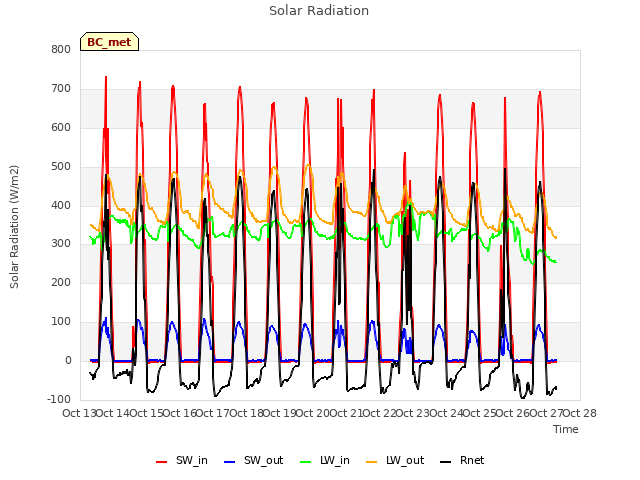640x480 pixels.
Task: Select the Solar Radiation (W/m2) axis label
Action: click(14, 227)
